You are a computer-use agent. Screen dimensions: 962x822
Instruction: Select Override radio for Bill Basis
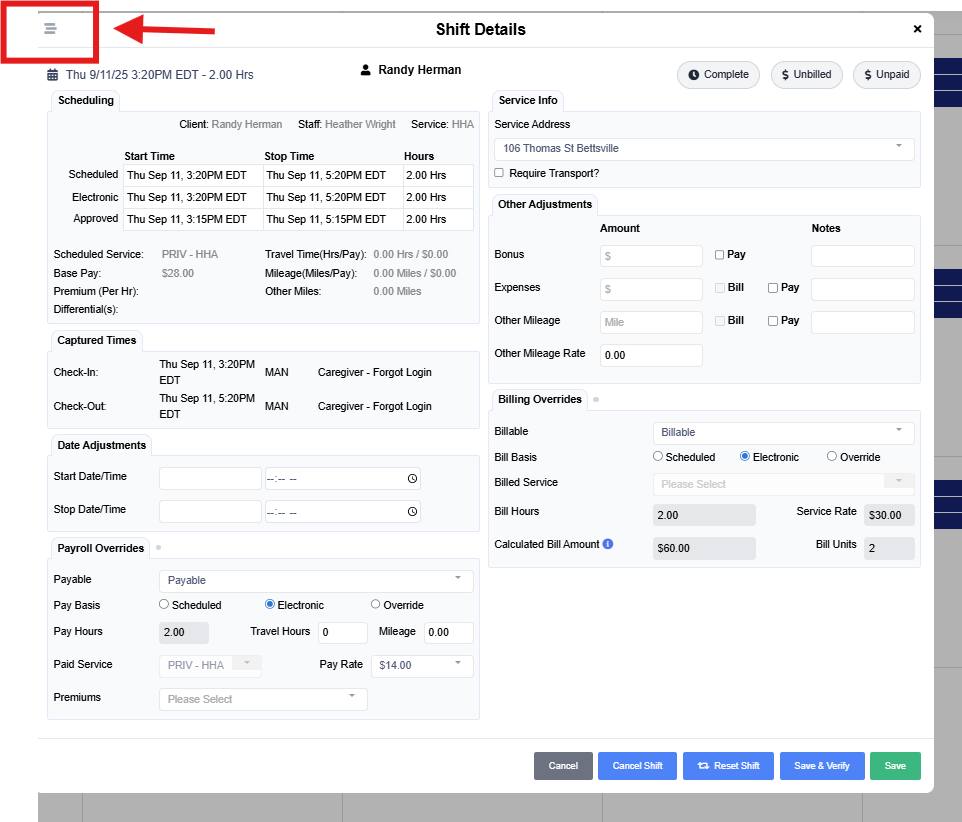point(832,457)
